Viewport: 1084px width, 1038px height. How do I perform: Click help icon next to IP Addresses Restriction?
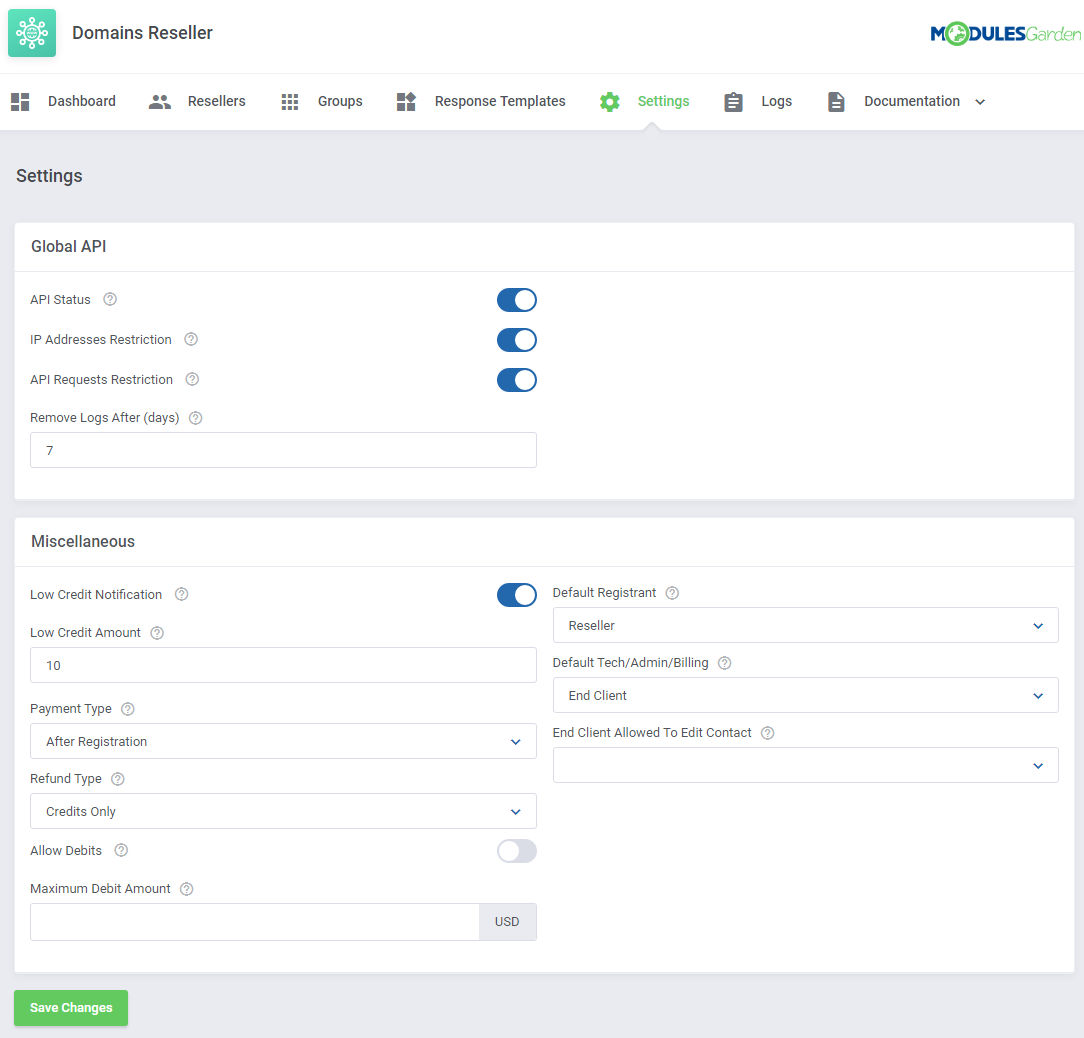pos(191,340)
